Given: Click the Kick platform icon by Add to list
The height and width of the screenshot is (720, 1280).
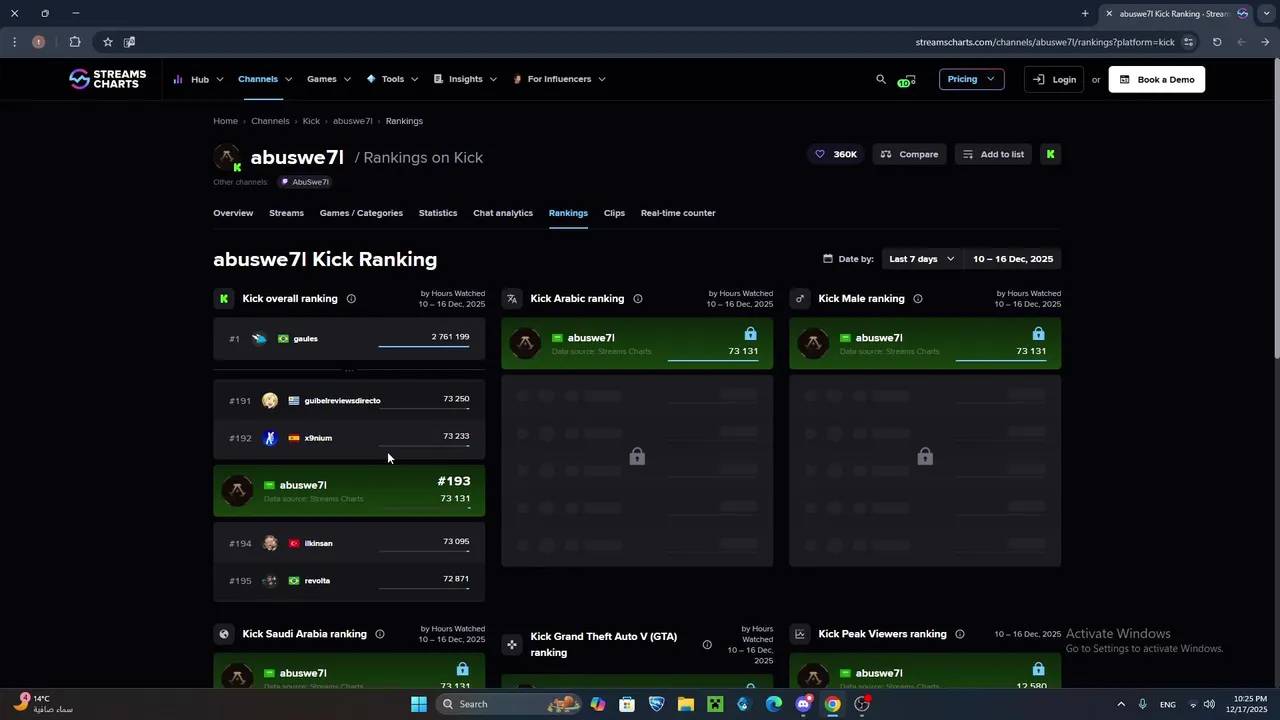Looking at the screenshot, I should click(1050, 154).
